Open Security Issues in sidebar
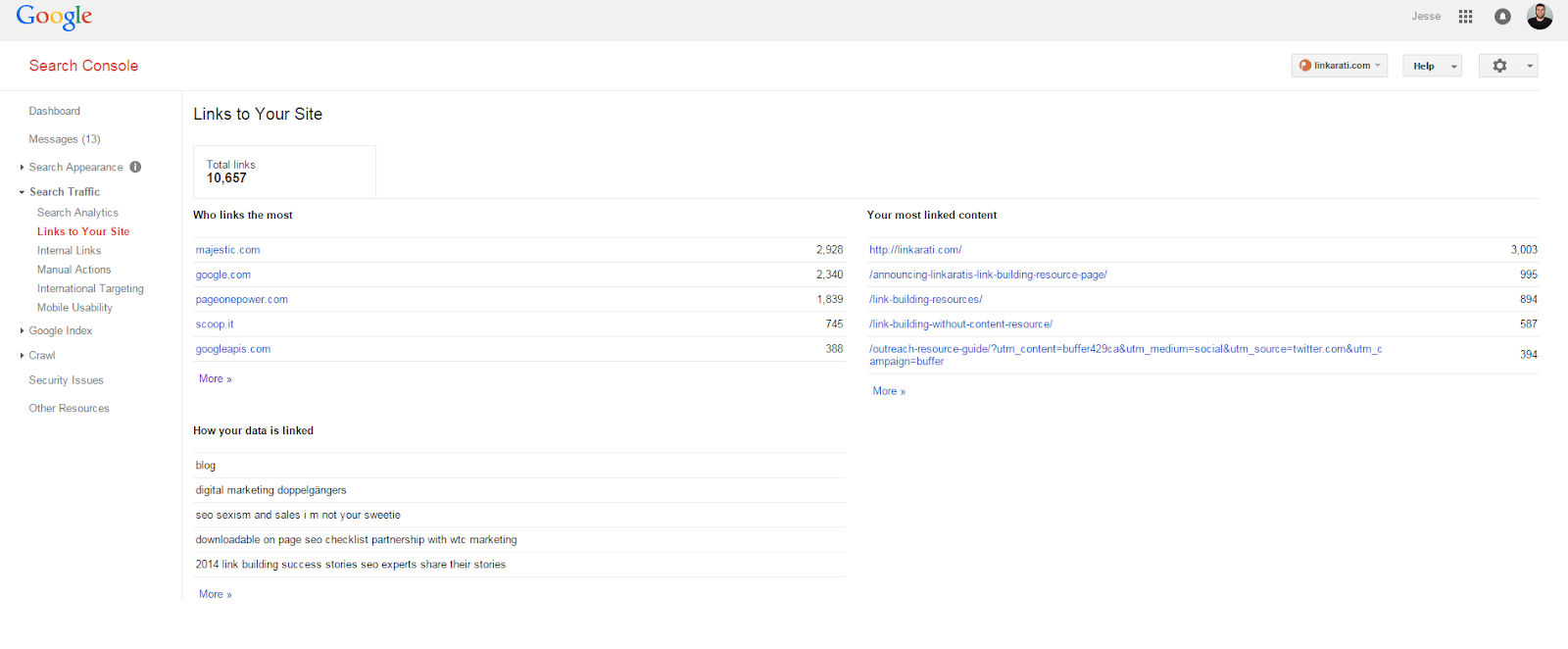 [x=66, y=380]
